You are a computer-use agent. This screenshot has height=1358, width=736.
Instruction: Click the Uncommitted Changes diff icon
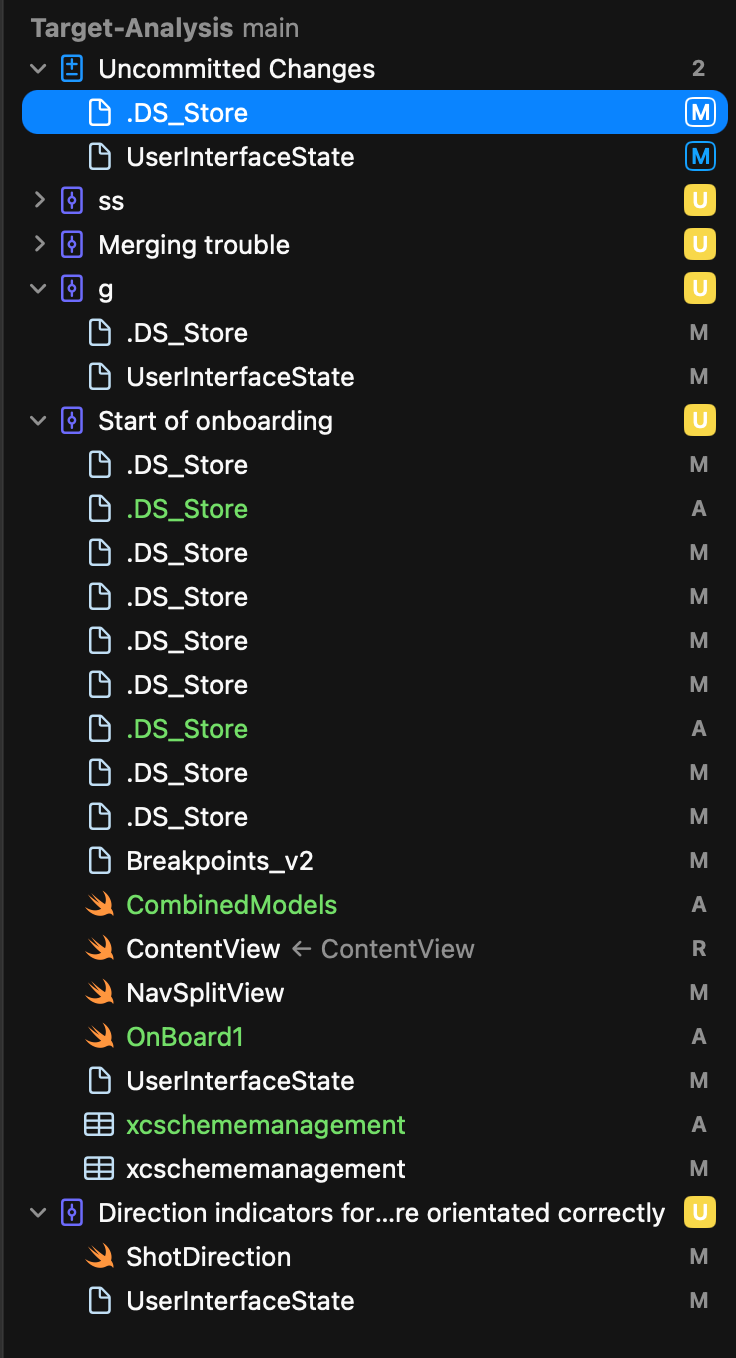(x=72, y=69)
